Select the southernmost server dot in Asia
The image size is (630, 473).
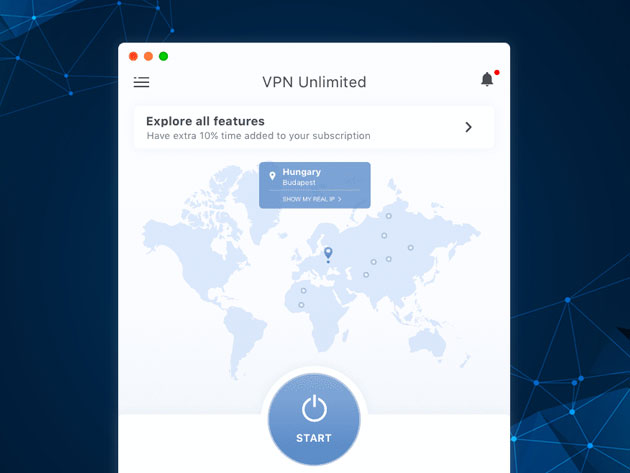pos(366,275)
